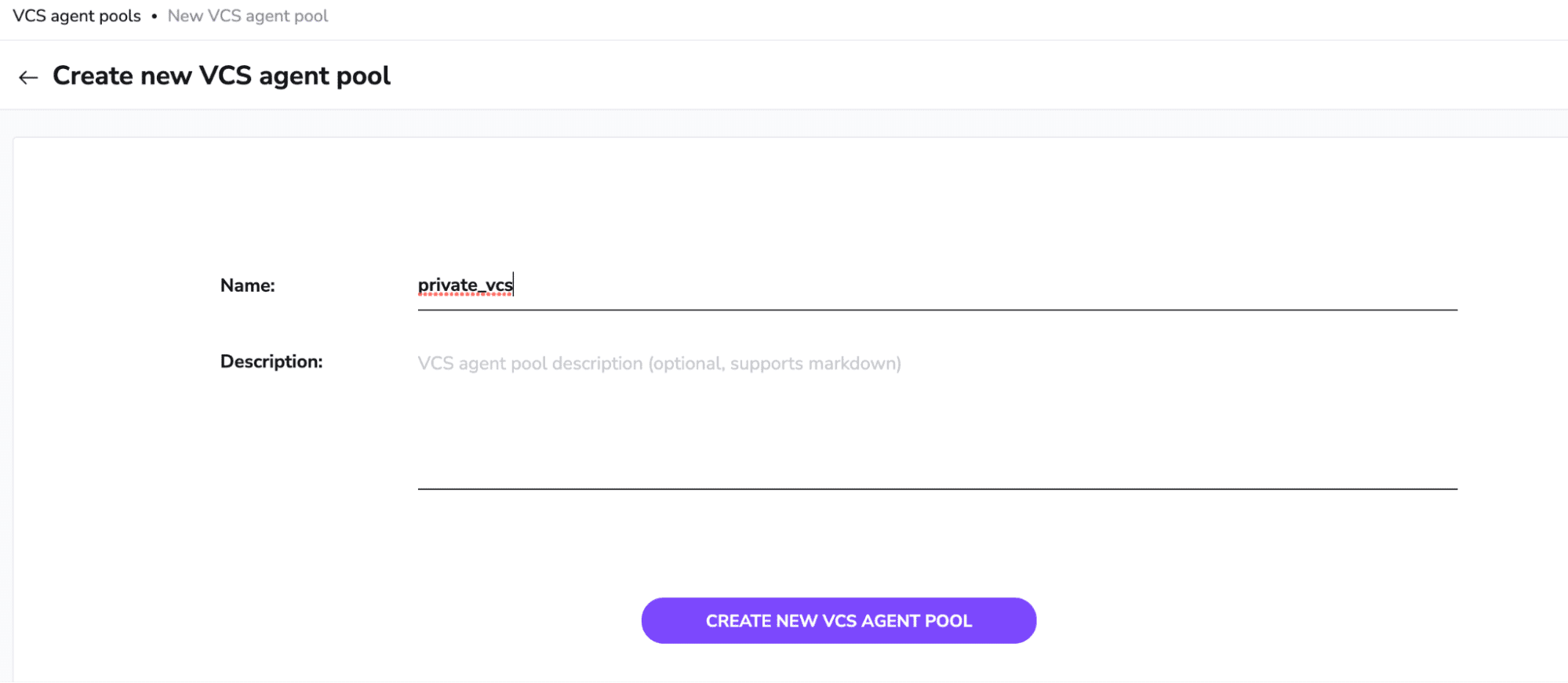Click the back arrow beside the page title
The image size is (1568, 683).
click(x=28, y=77)
